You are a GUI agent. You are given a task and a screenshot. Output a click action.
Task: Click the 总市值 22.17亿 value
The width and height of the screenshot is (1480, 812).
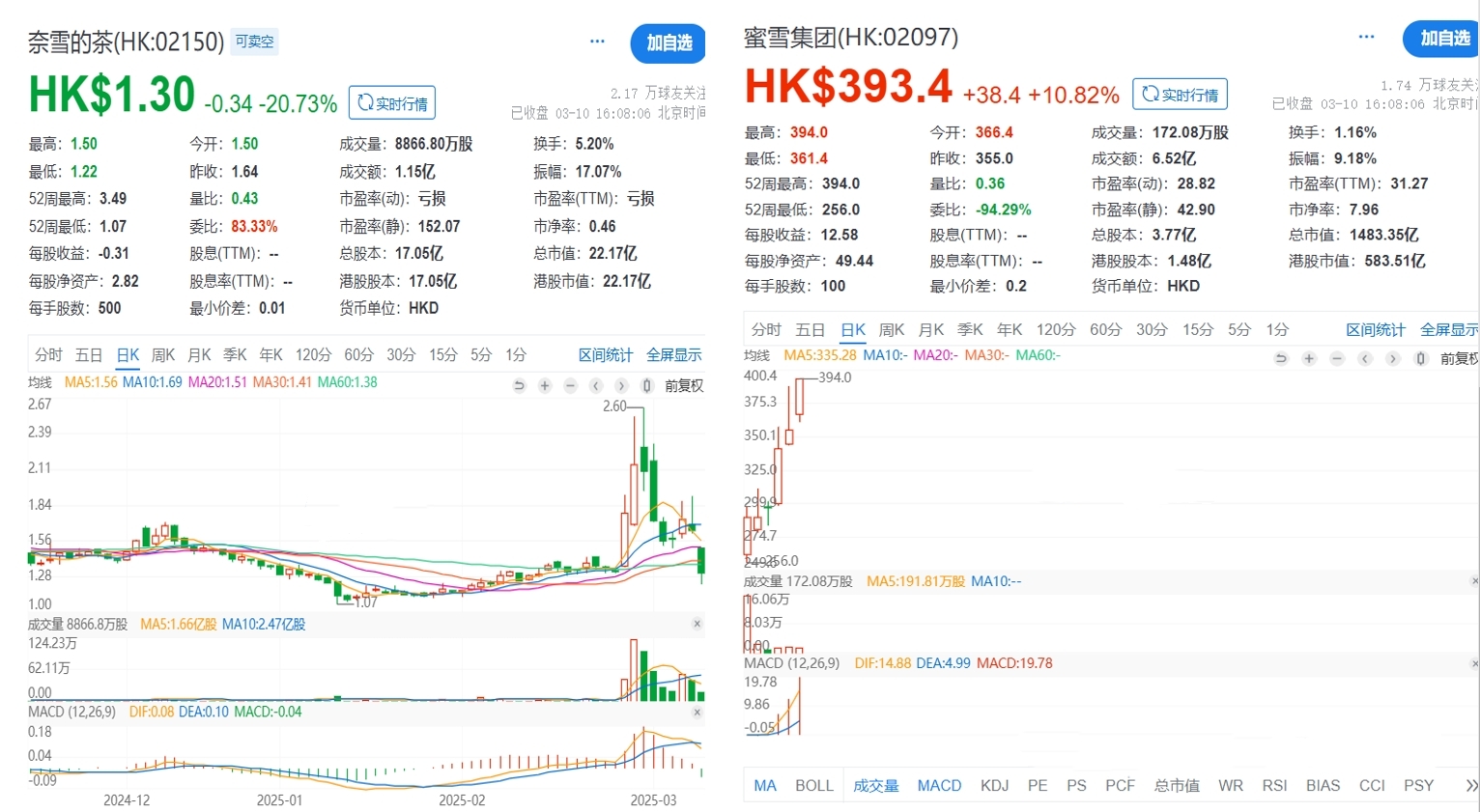click(x=612, y=253)
